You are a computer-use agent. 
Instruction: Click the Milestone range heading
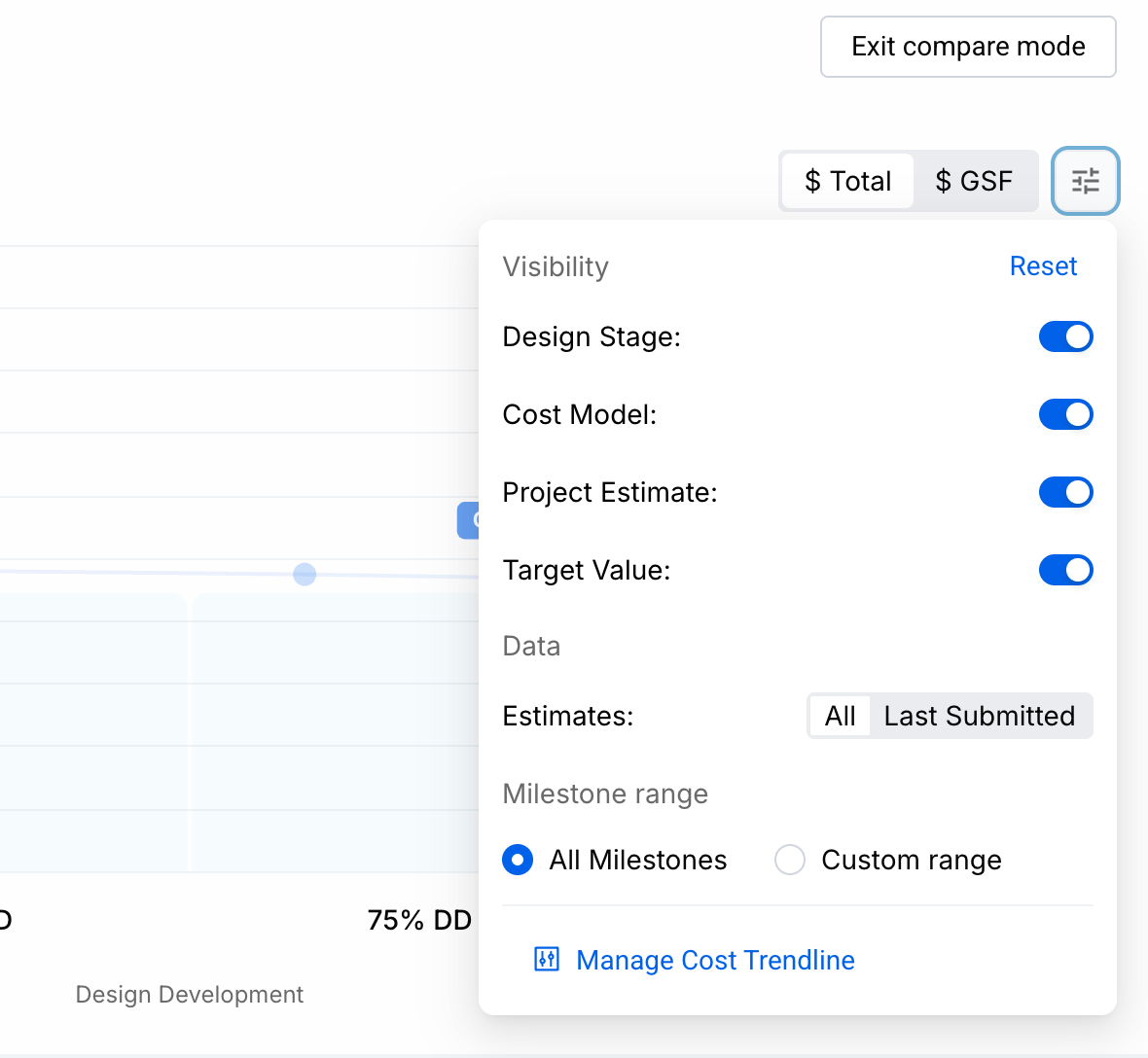point(605,793)
